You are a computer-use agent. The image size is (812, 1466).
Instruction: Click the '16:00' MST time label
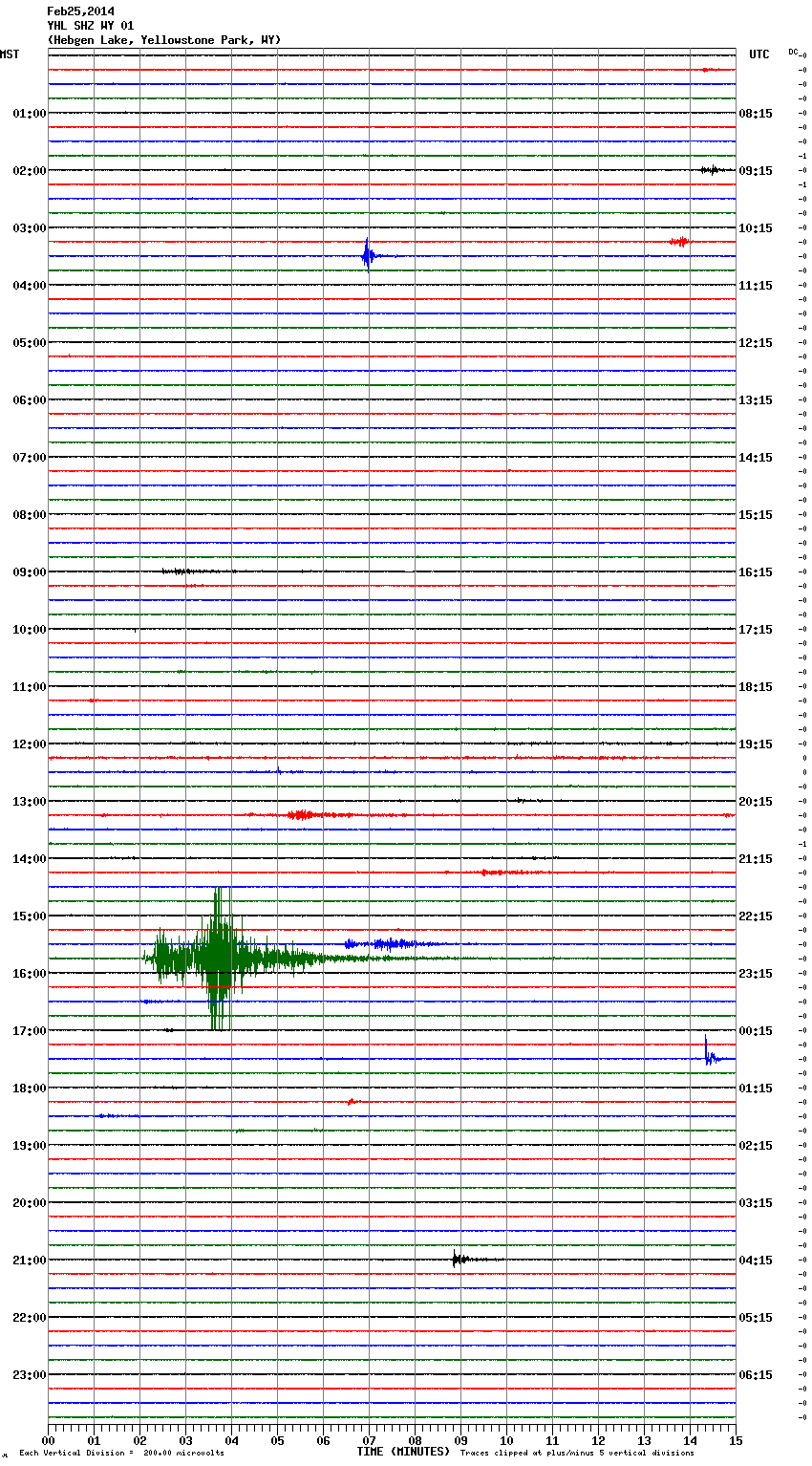tap(29, 974)
